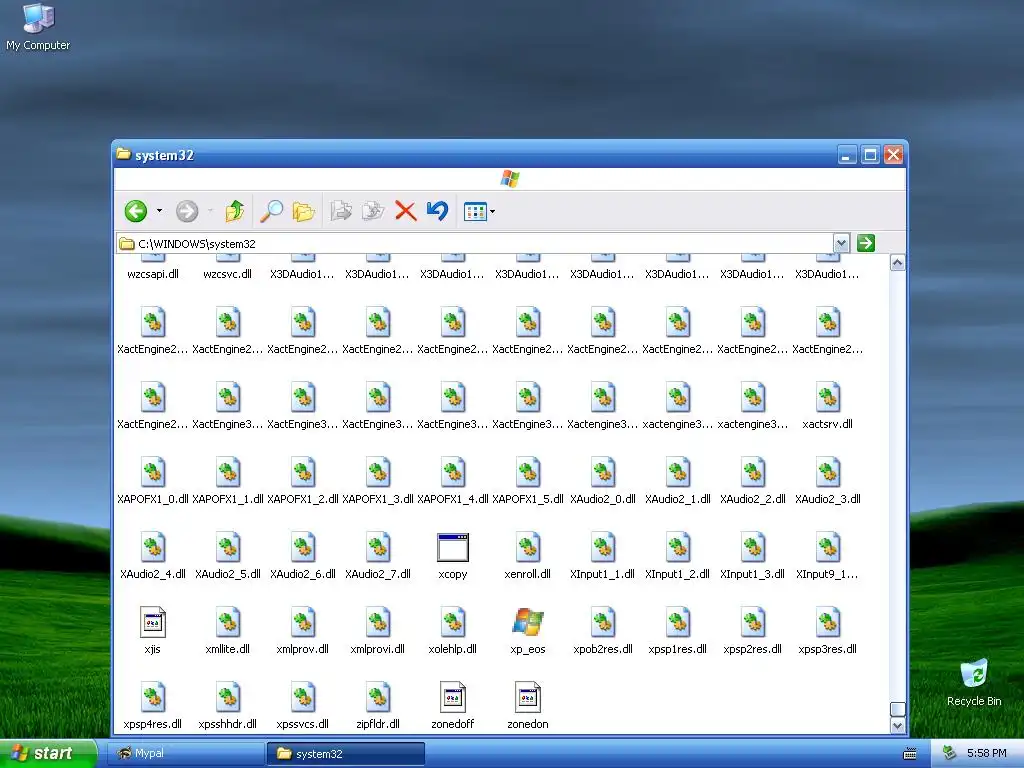Click the XAudio2_3.dll file name
Screen dimensions: 1024x768
(827, 499)
